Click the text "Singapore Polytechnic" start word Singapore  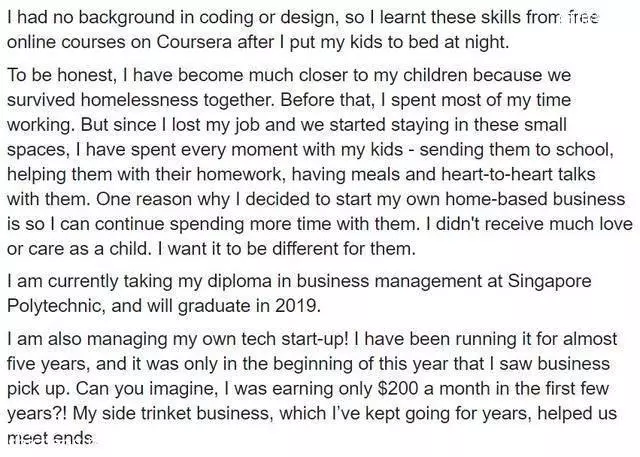coord(549,282)
